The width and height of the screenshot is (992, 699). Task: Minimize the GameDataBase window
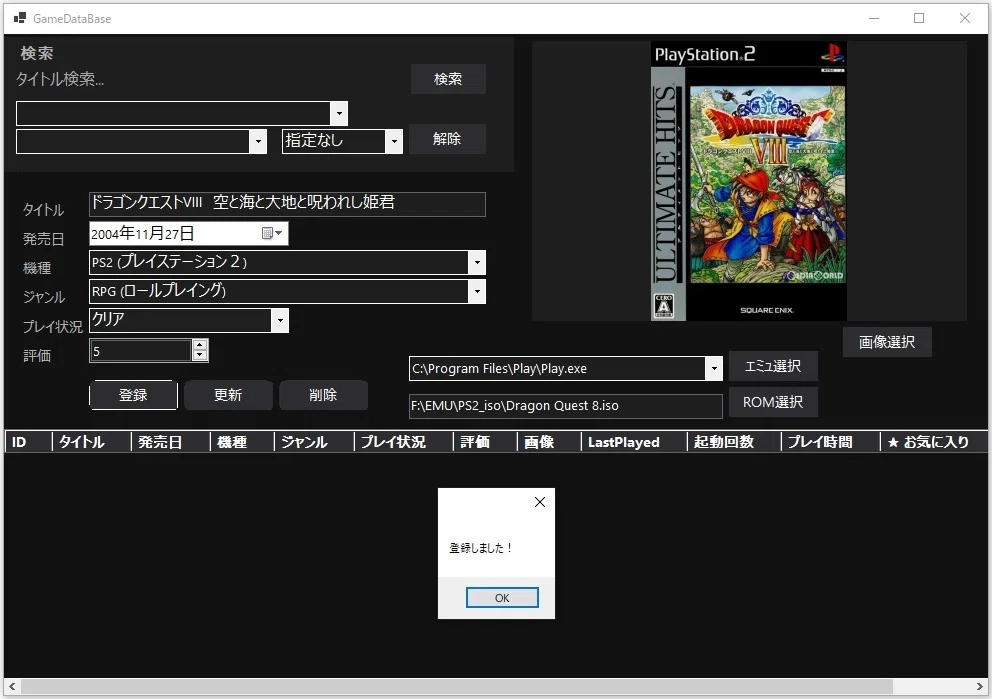click(874, 18)
